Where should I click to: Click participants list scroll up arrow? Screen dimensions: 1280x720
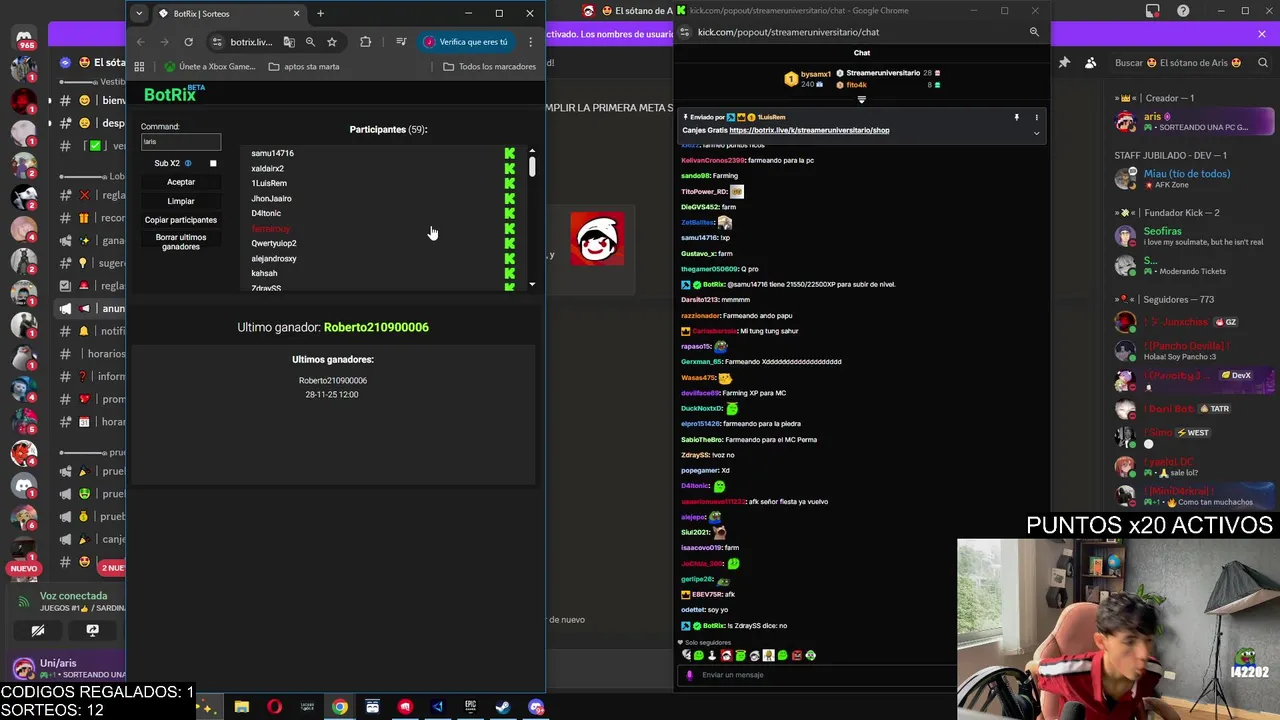click(532, 151)
